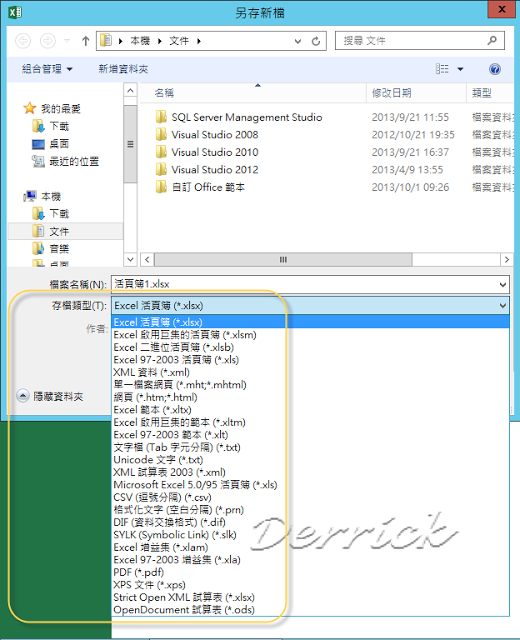The height and width of the screenshot is (640, 520).
Task: Go up one folder level
Action: click(85, 41)
